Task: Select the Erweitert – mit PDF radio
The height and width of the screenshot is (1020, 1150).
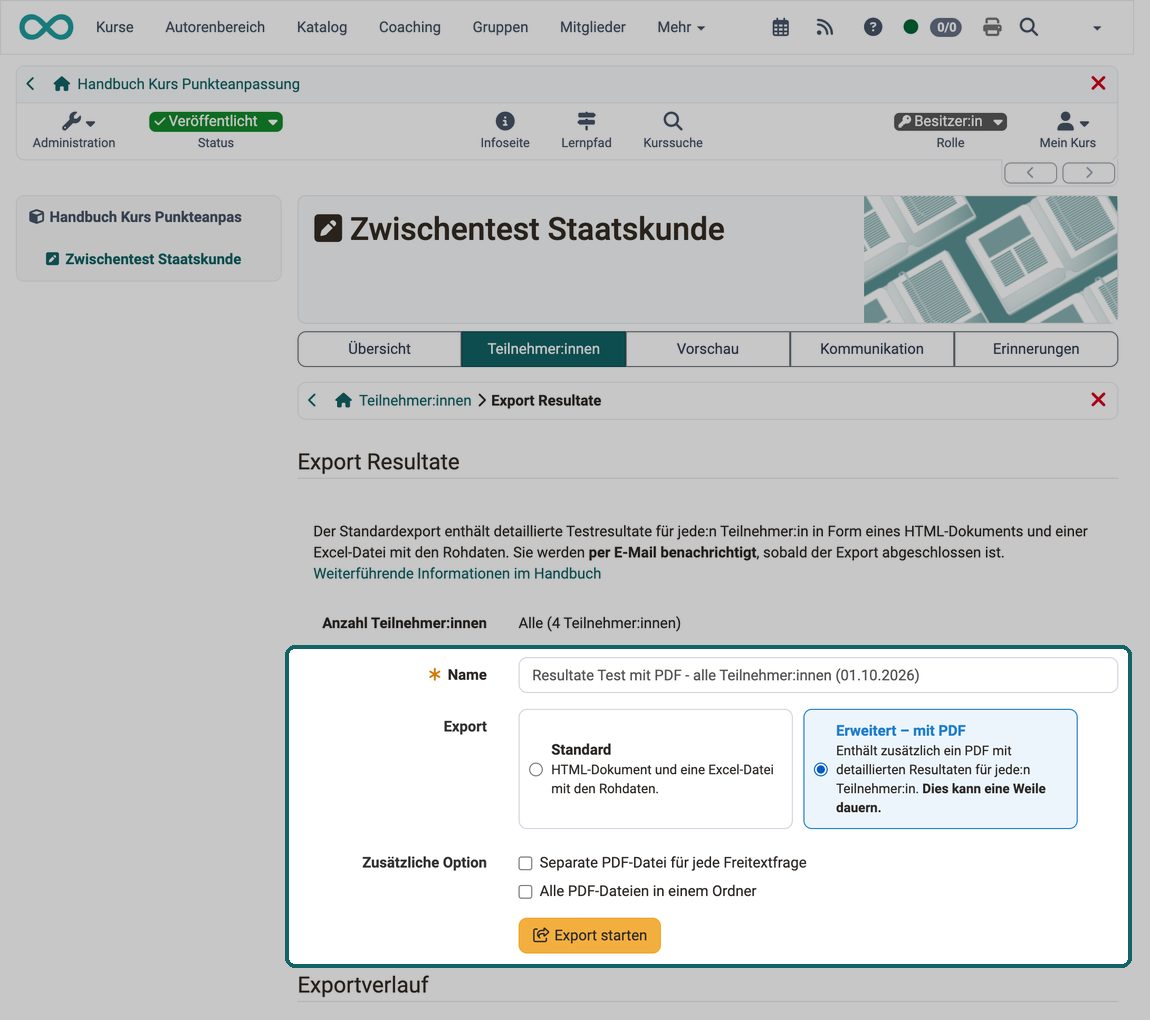Action: click(x=821, y=769)
